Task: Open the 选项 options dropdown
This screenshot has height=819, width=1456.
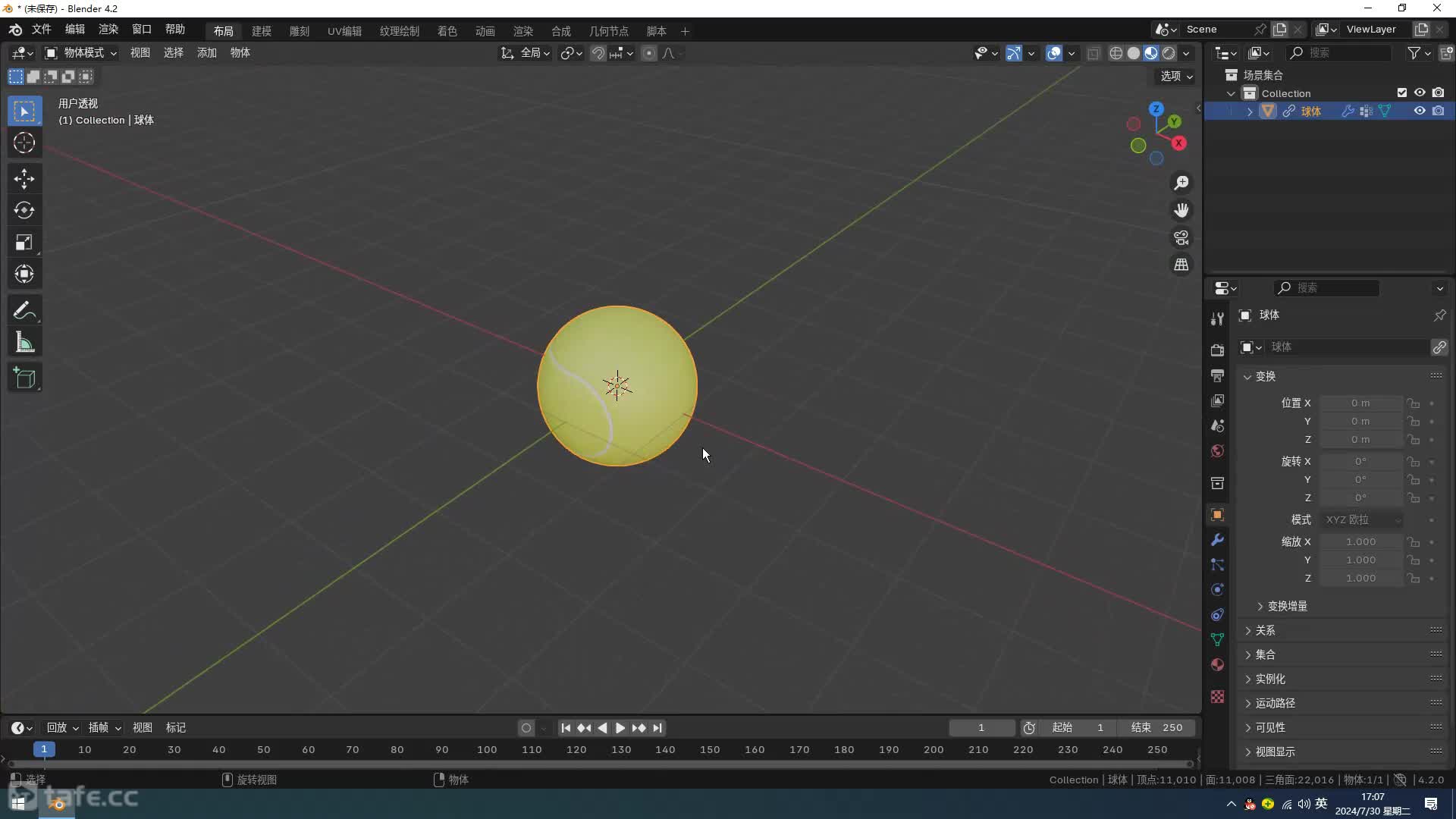Action: pos(1177,76)
